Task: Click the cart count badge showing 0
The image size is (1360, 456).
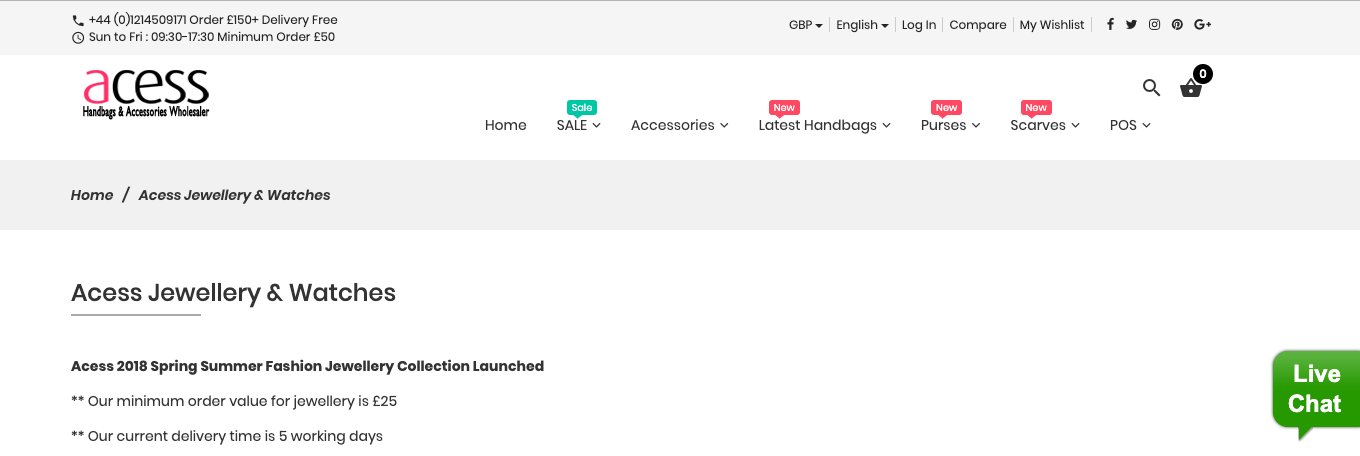Action: click(1202, 73)
